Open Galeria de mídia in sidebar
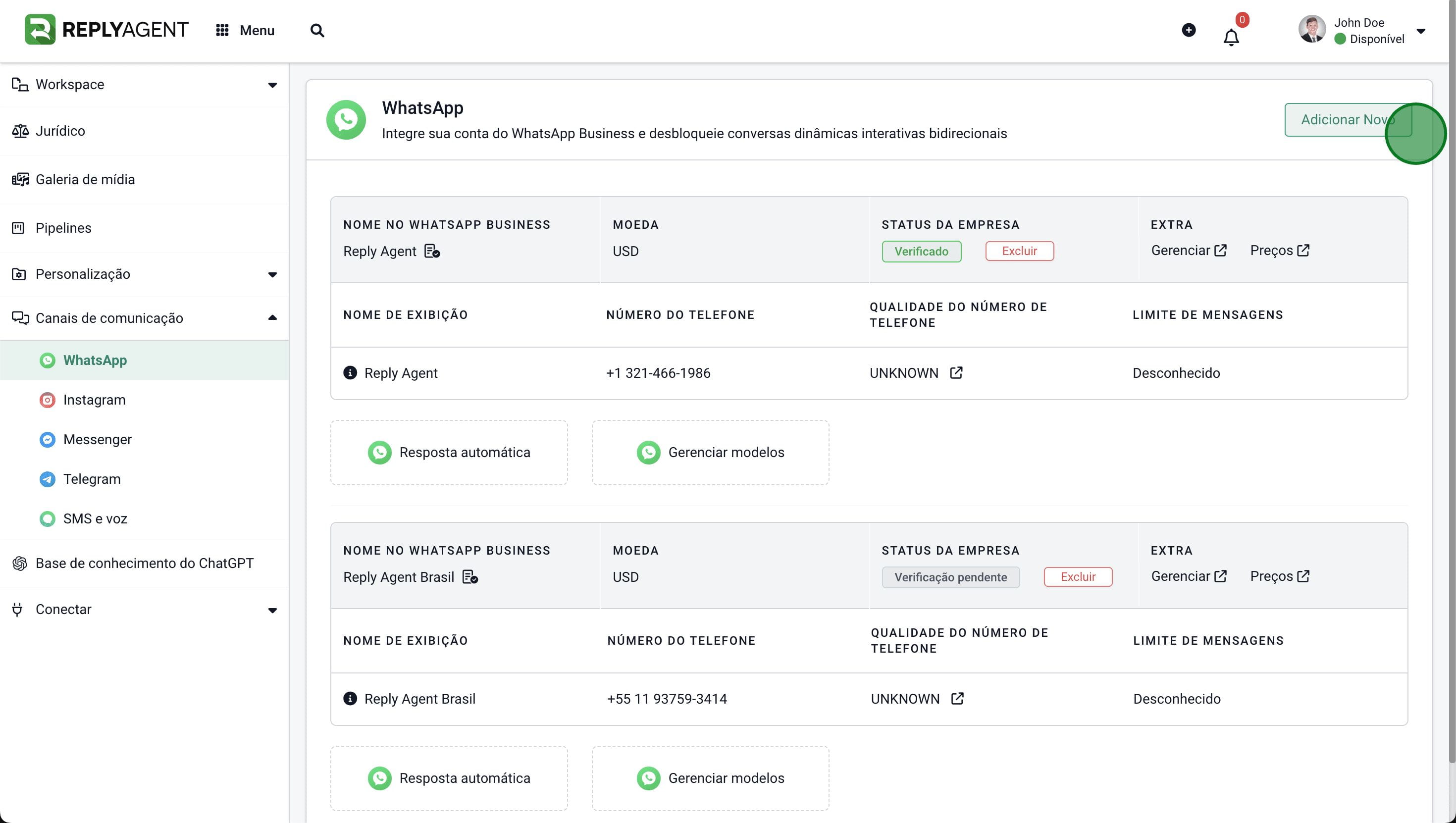The height and width of the screenshot is (823, 1456). point(145,179)
